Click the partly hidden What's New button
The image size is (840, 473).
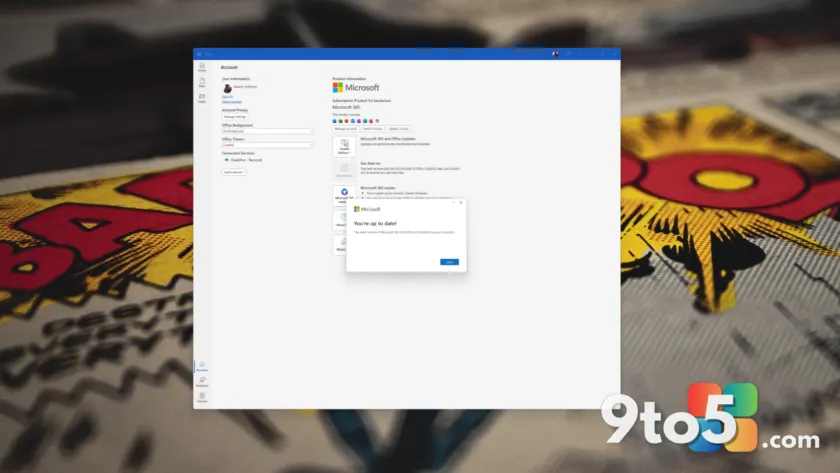(340, 244)
